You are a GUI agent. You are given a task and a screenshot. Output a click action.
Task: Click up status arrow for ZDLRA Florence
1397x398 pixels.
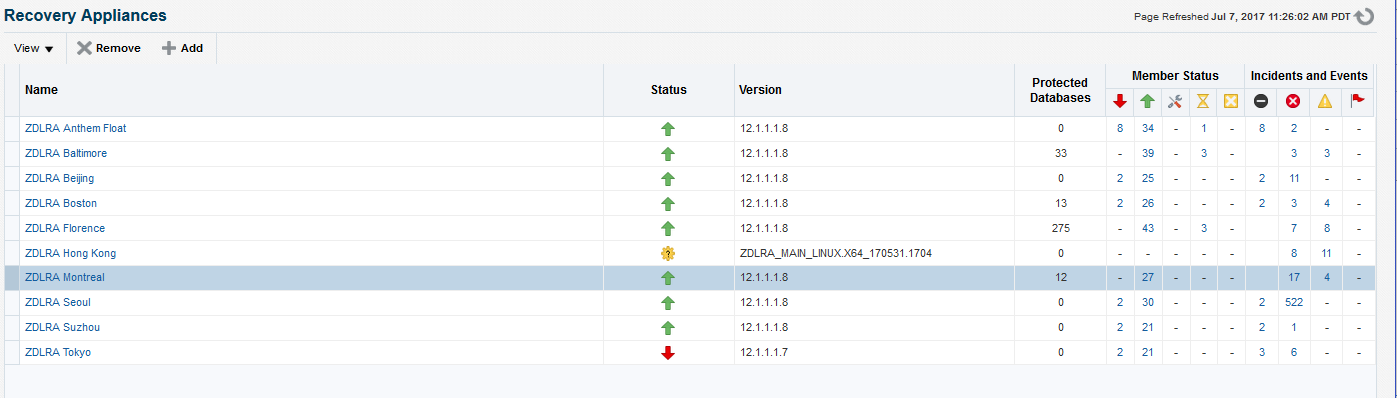coord(668,229)
